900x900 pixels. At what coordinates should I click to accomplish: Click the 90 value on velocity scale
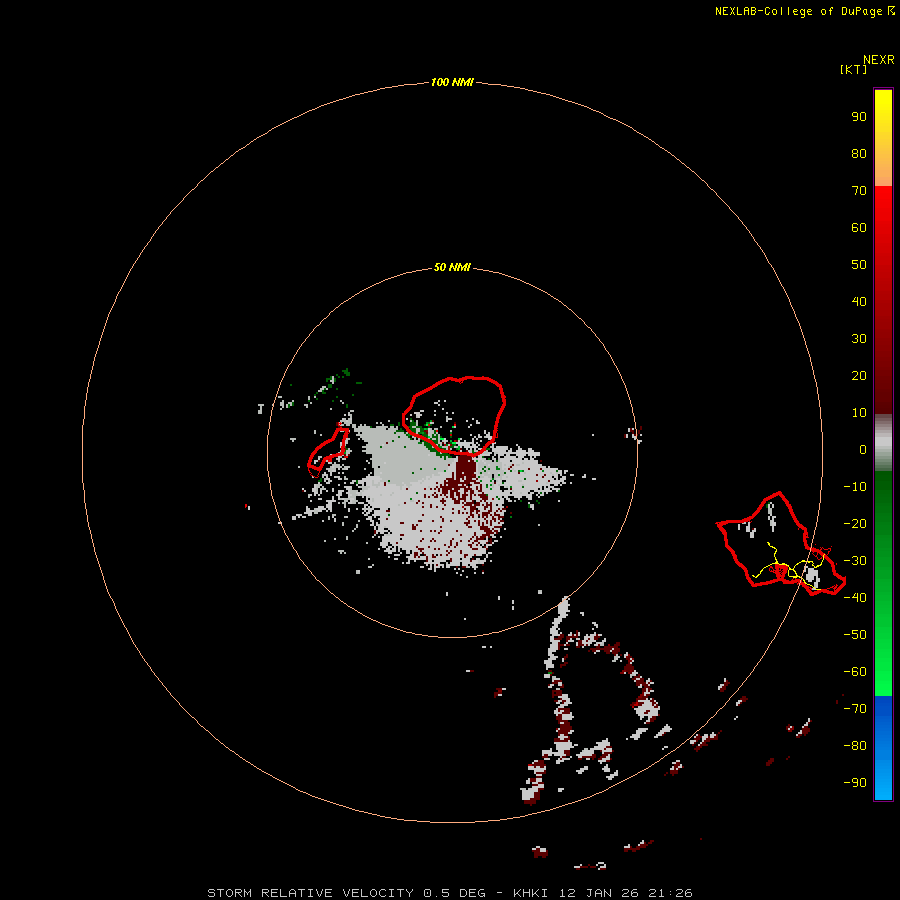coord(859,117)
